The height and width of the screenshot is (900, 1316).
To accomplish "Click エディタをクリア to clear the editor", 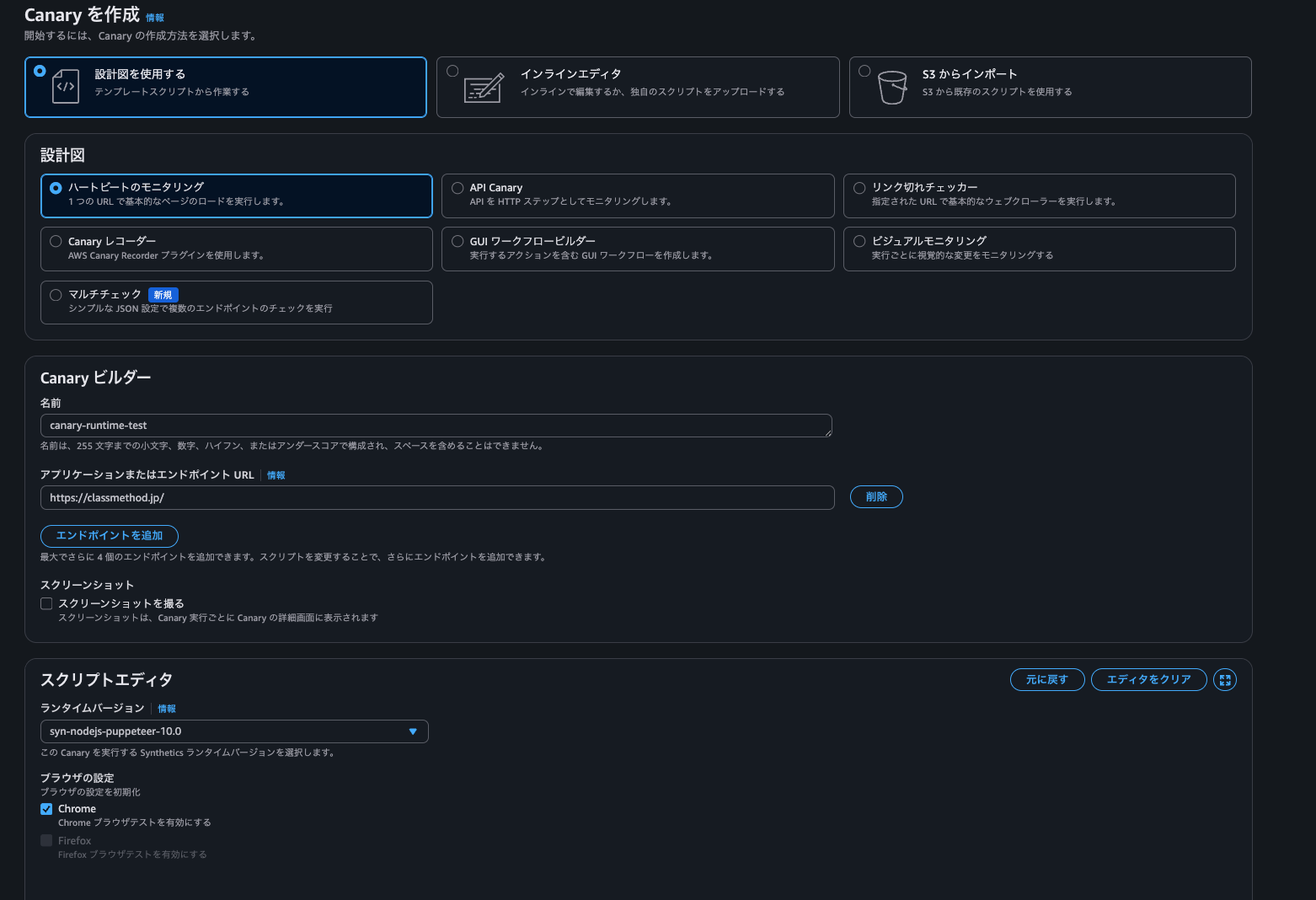I will click(1148, 679).
